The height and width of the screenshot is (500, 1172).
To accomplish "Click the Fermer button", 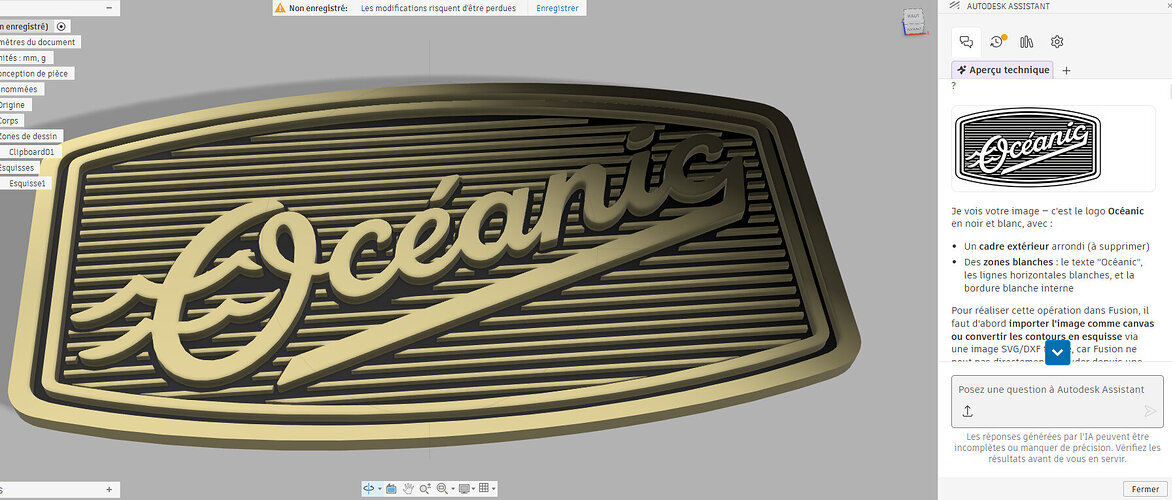I will (x=1145, y=489).
